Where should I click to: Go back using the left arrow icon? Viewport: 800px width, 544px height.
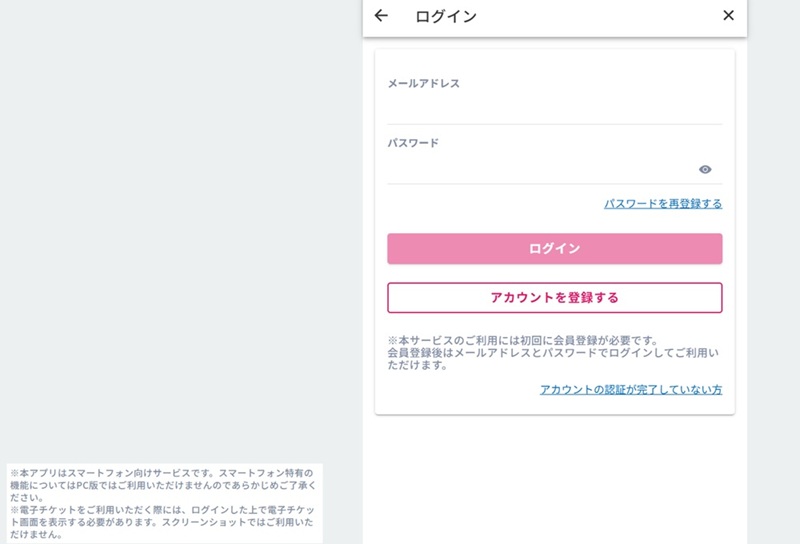[381, 16]
